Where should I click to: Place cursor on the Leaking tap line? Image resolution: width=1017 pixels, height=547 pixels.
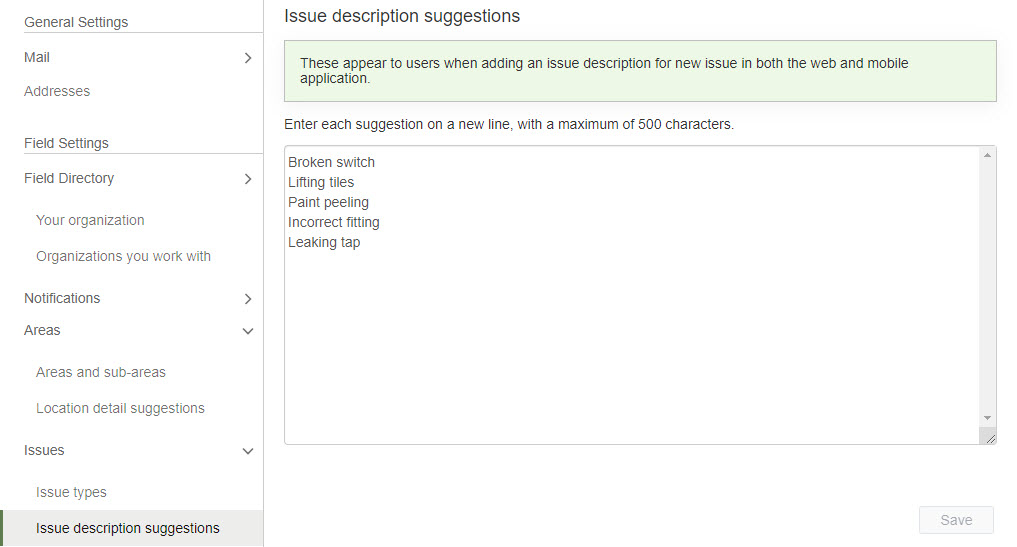[x=324, y=242]
